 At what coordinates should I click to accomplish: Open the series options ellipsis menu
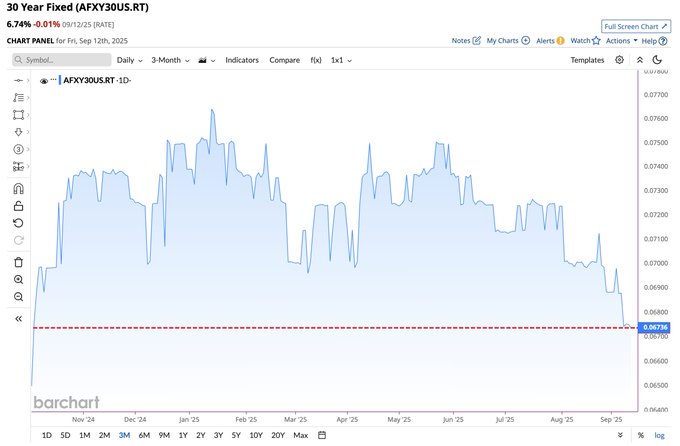coord(53,80)
